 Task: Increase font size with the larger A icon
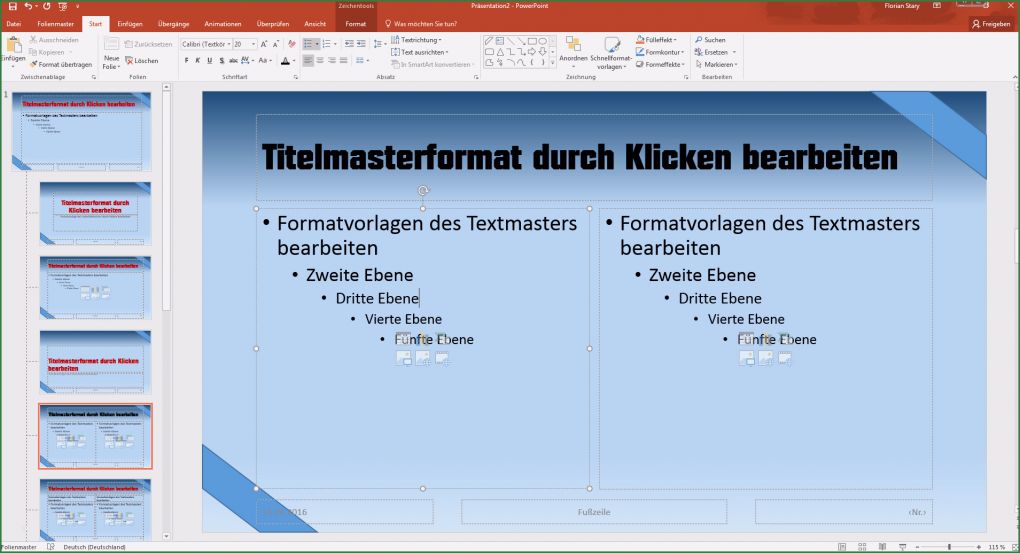coord(264,44)
